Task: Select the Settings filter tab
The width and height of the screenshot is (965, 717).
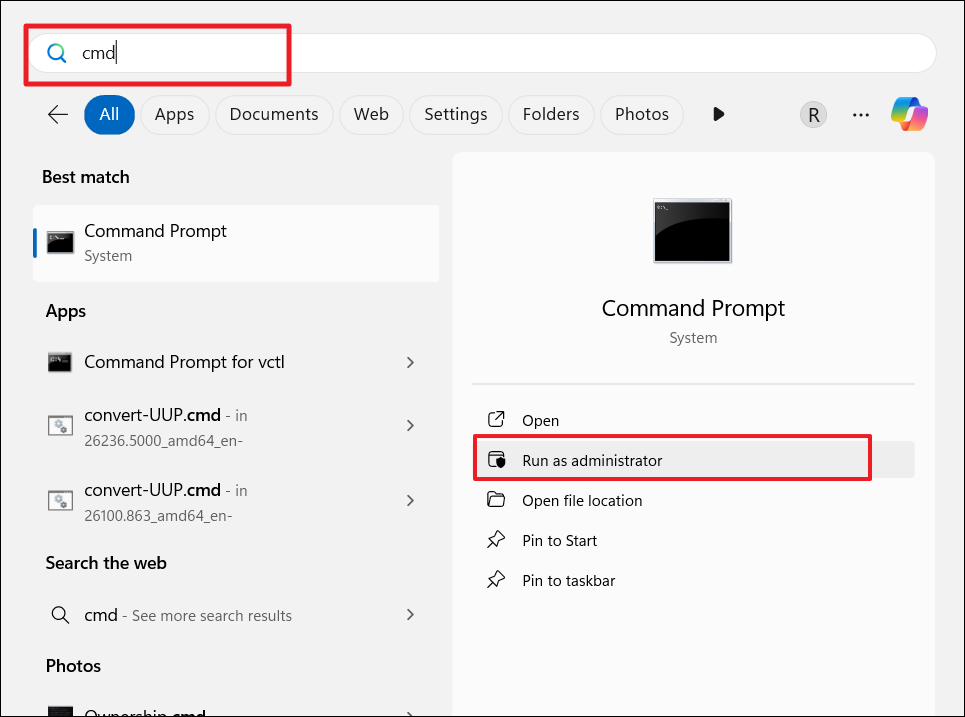Action: click(455, 115)
